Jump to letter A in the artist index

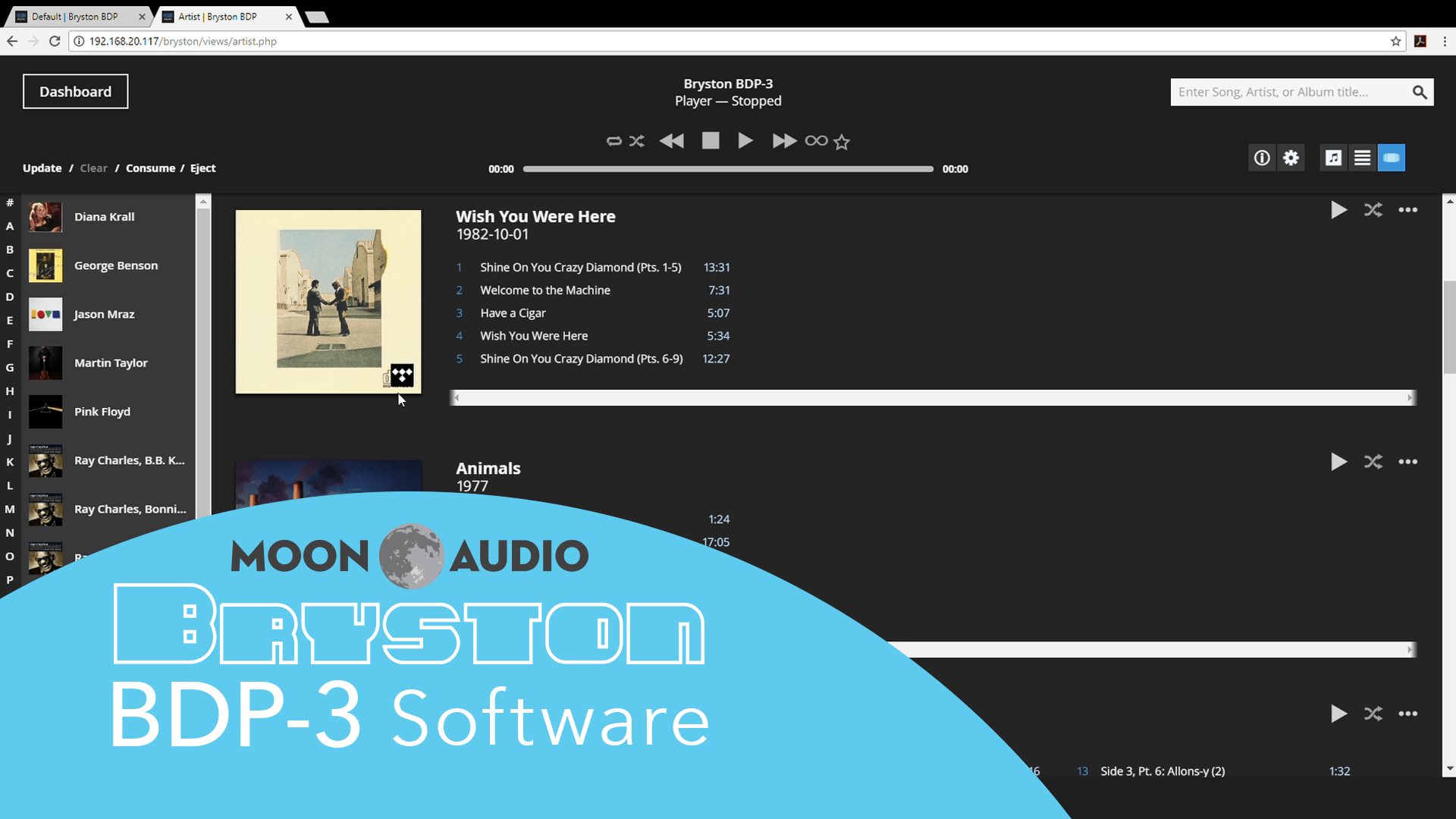click(10, 226)
